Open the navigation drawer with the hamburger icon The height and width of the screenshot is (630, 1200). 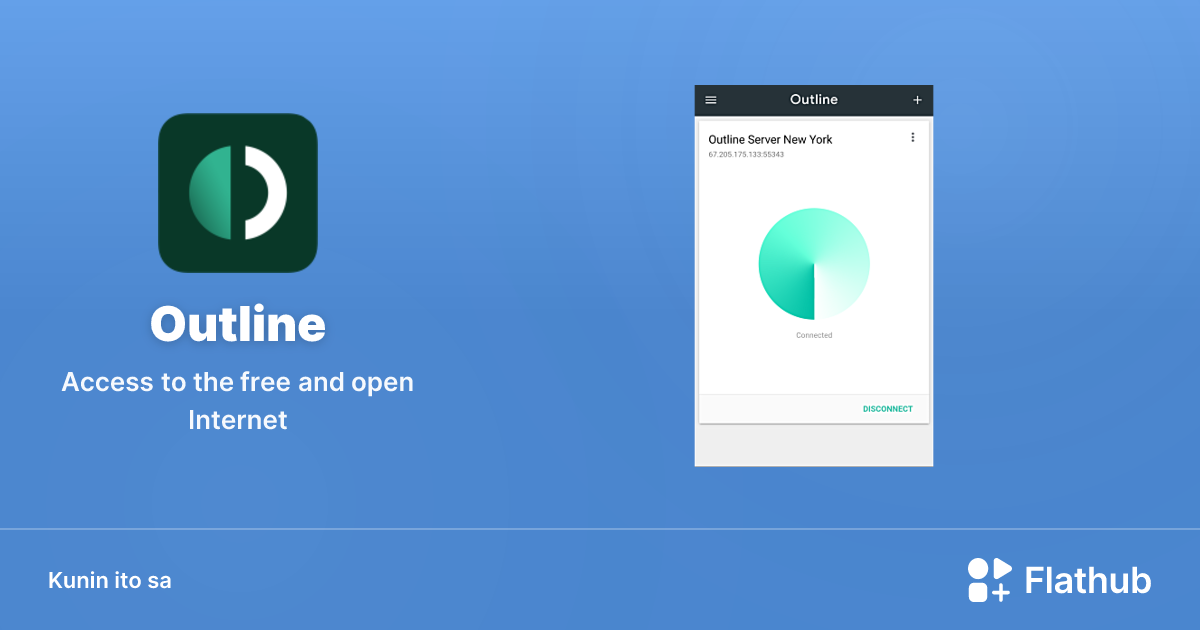pos(710,100)
